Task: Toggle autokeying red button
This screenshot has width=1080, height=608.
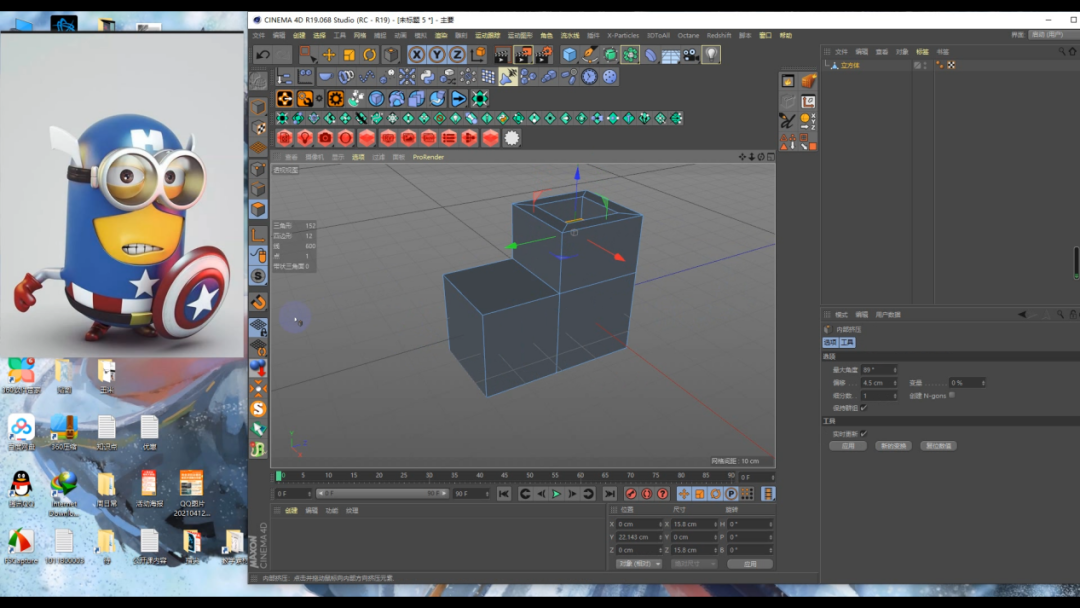Action: pos(646,494)
